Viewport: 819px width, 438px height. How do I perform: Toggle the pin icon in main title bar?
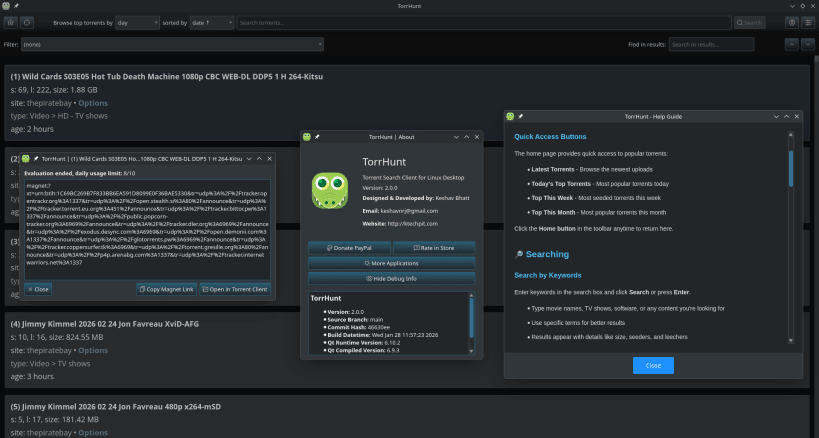16,6
